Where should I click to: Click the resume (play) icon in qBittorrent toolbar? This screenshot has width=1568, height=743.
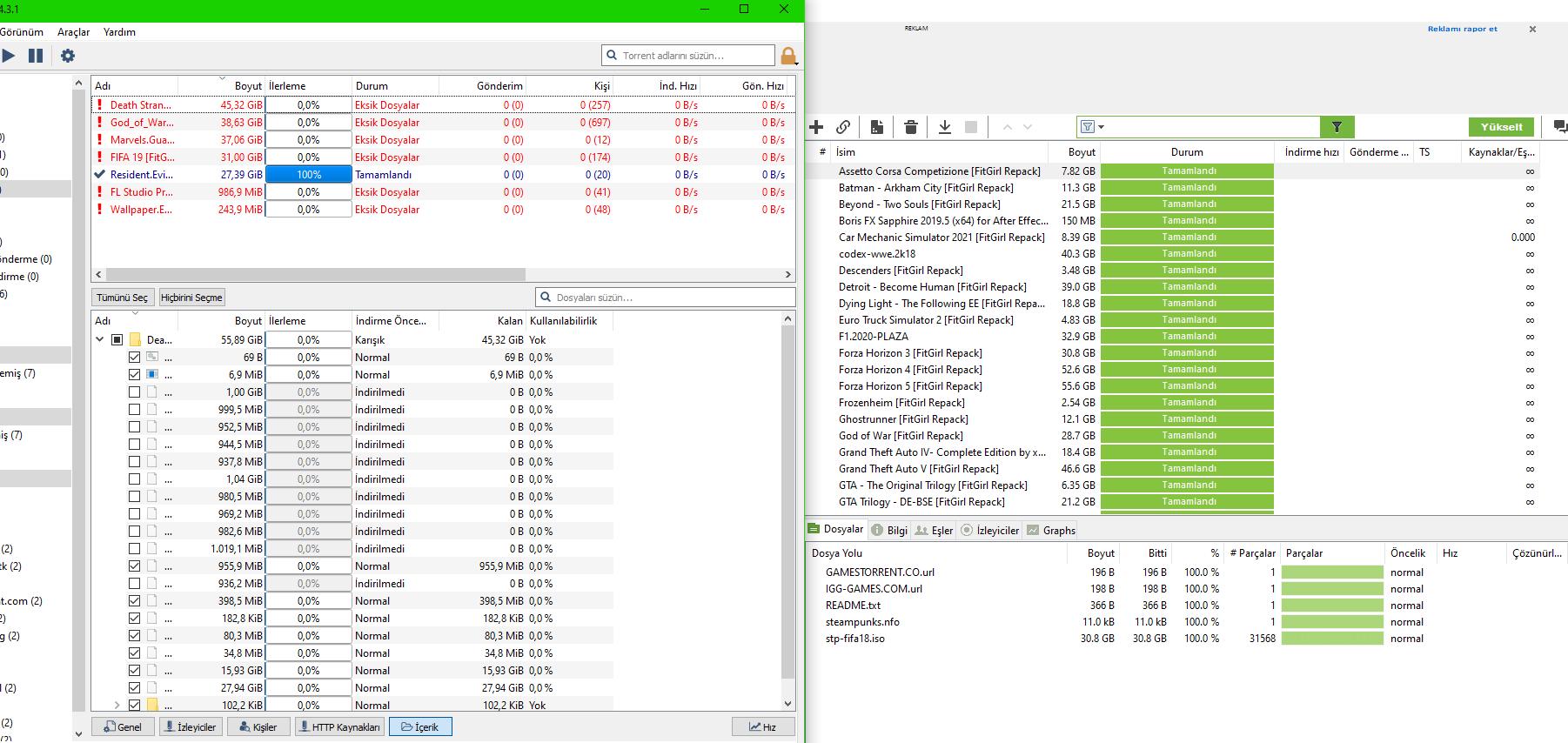tap(8, 56)
